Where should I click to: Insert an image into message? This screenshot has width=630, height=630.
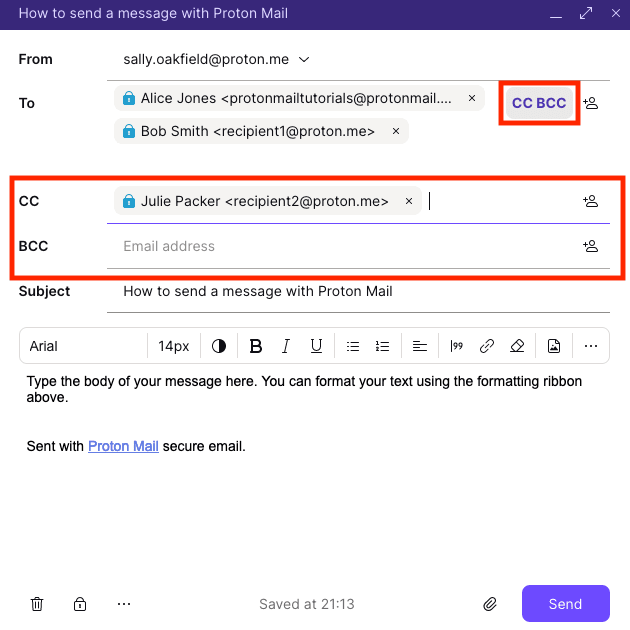click(x=554, y=346)
